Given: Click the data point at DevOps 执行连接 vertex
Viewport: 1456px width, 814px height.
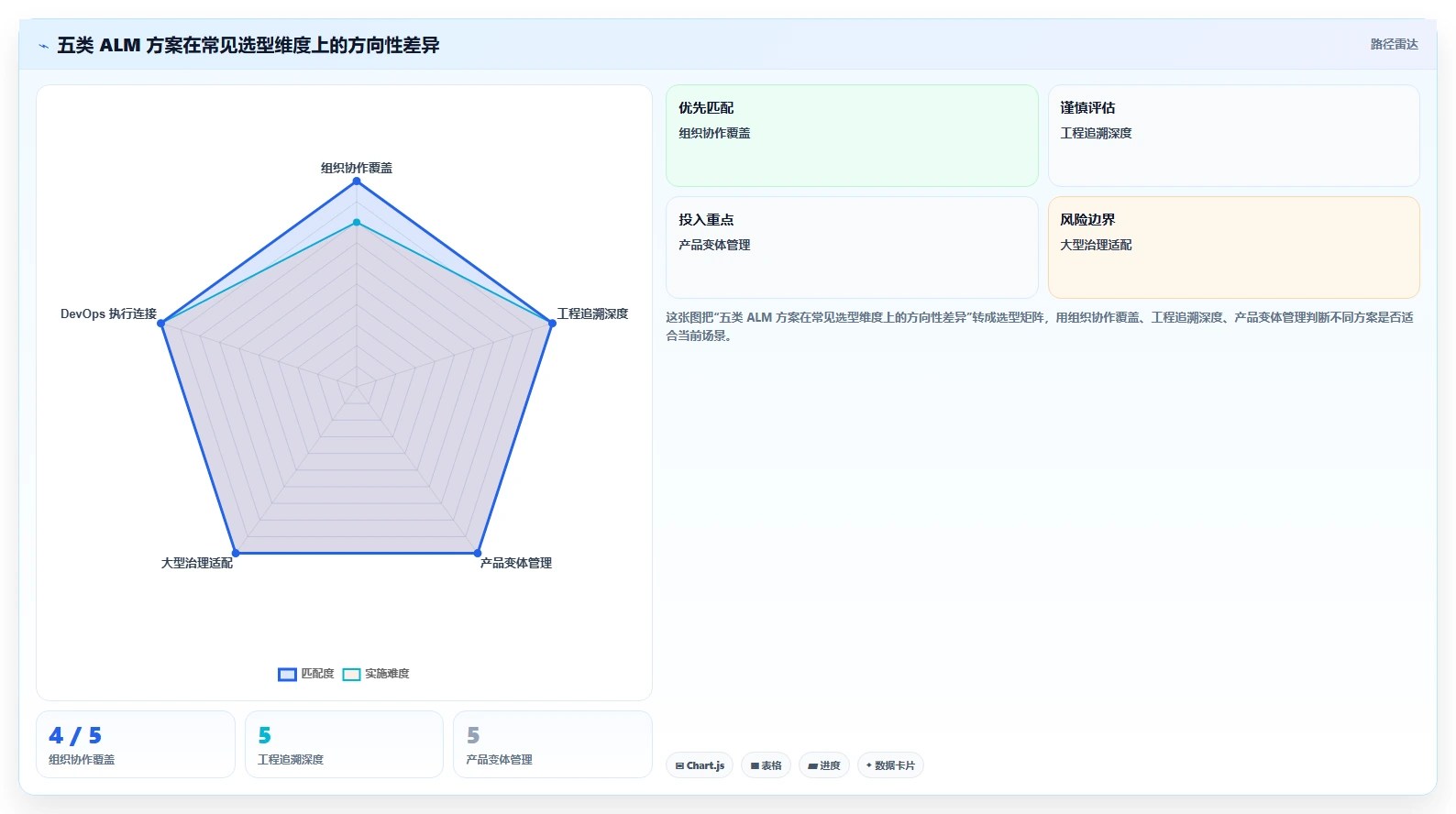Looking at the screenshot, I should coord(161,323).
